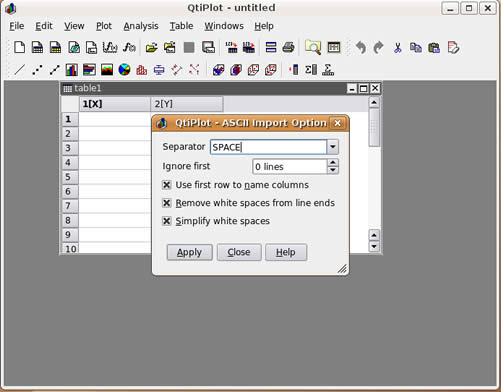Open the Plot menu
The image size is (501, 392).
click(104, 26)
